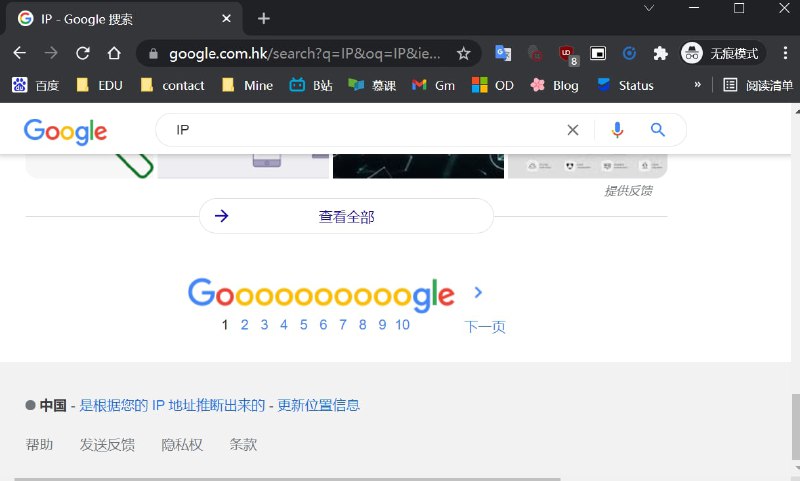Click the address bar URL

[x=305, y=53]
